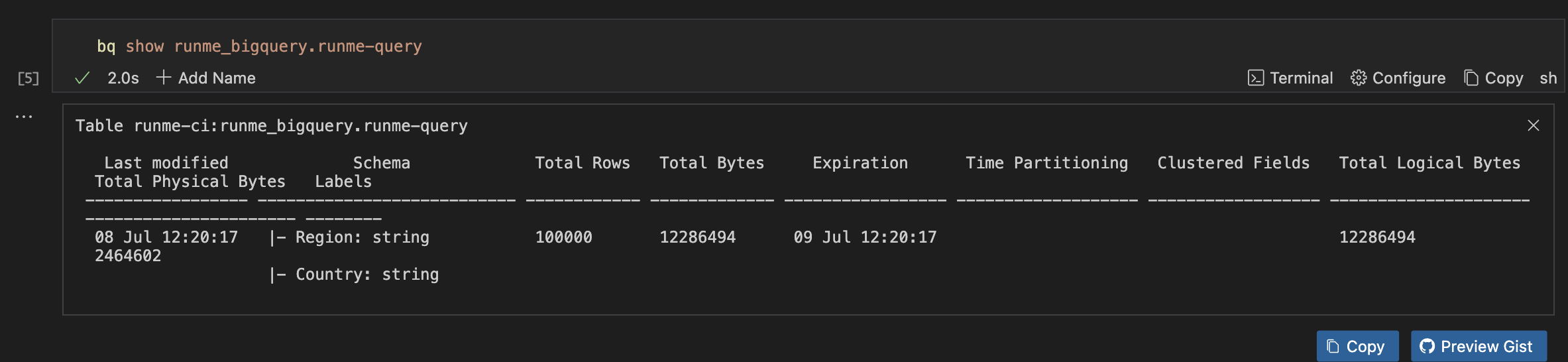The width and height of the screenshot is (1568, 362).
Task: Click the green success checkmark
Action: coord(82,78)
